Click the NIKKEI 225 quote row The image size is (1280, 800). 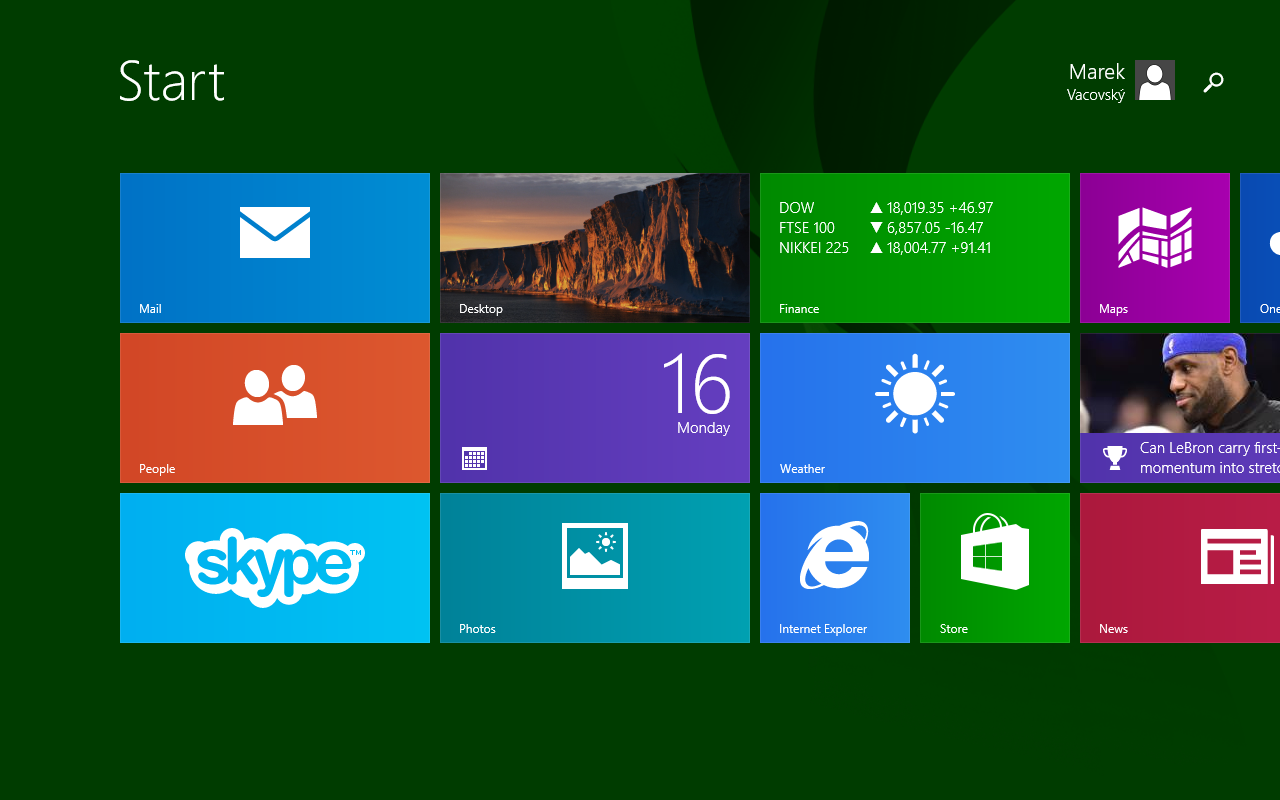pyautogui.click(x=885, y=248)
